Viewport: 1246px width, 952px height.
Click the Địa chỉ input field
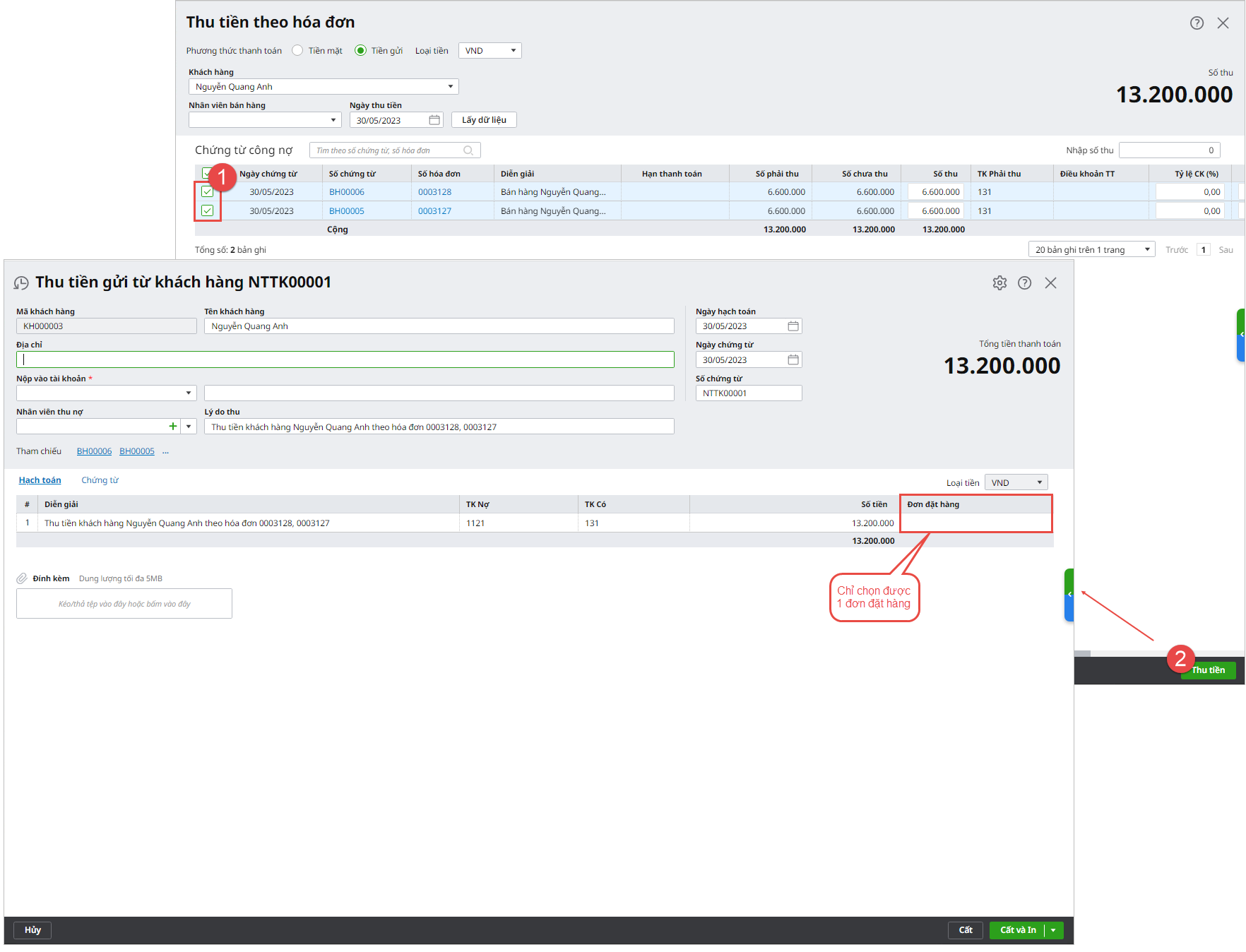[345, 360]
